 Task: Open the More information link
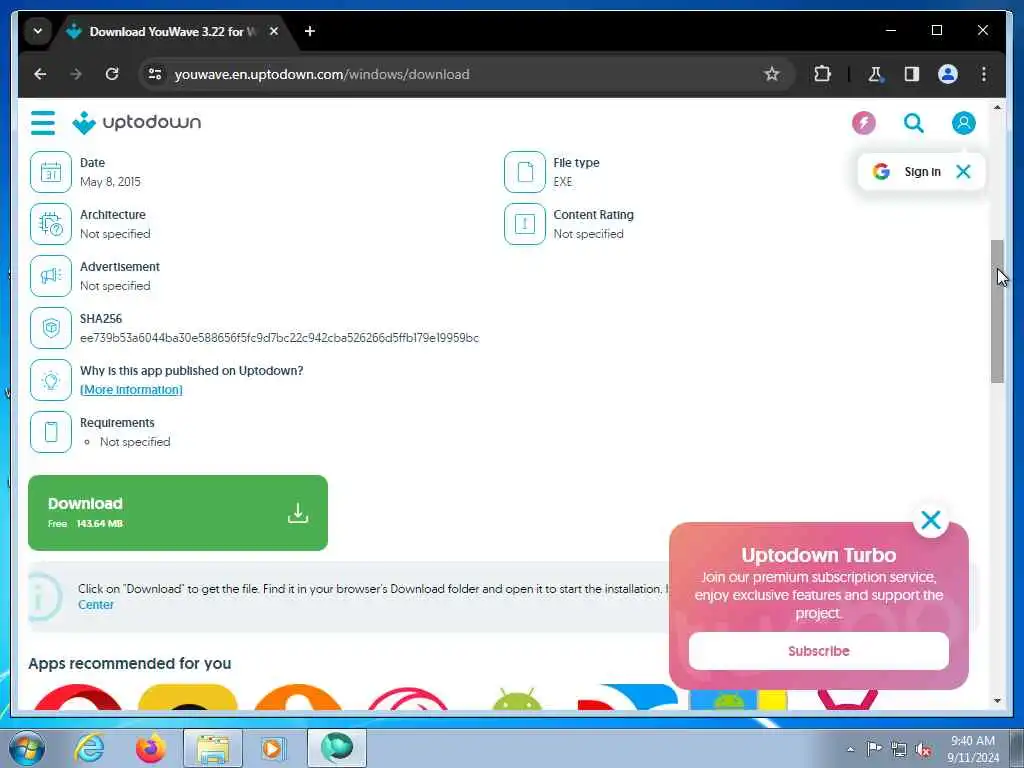(x=131, y=390)
